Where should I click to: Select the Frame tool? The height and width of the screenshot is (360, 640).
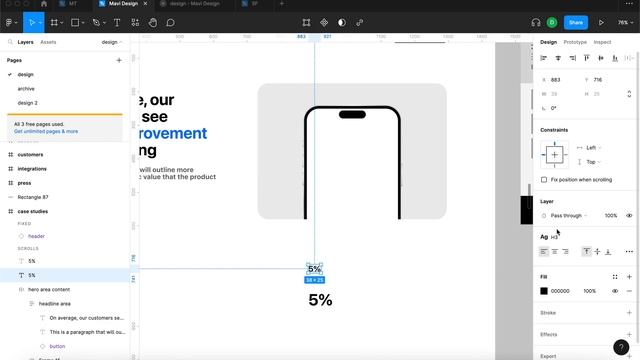54,22
